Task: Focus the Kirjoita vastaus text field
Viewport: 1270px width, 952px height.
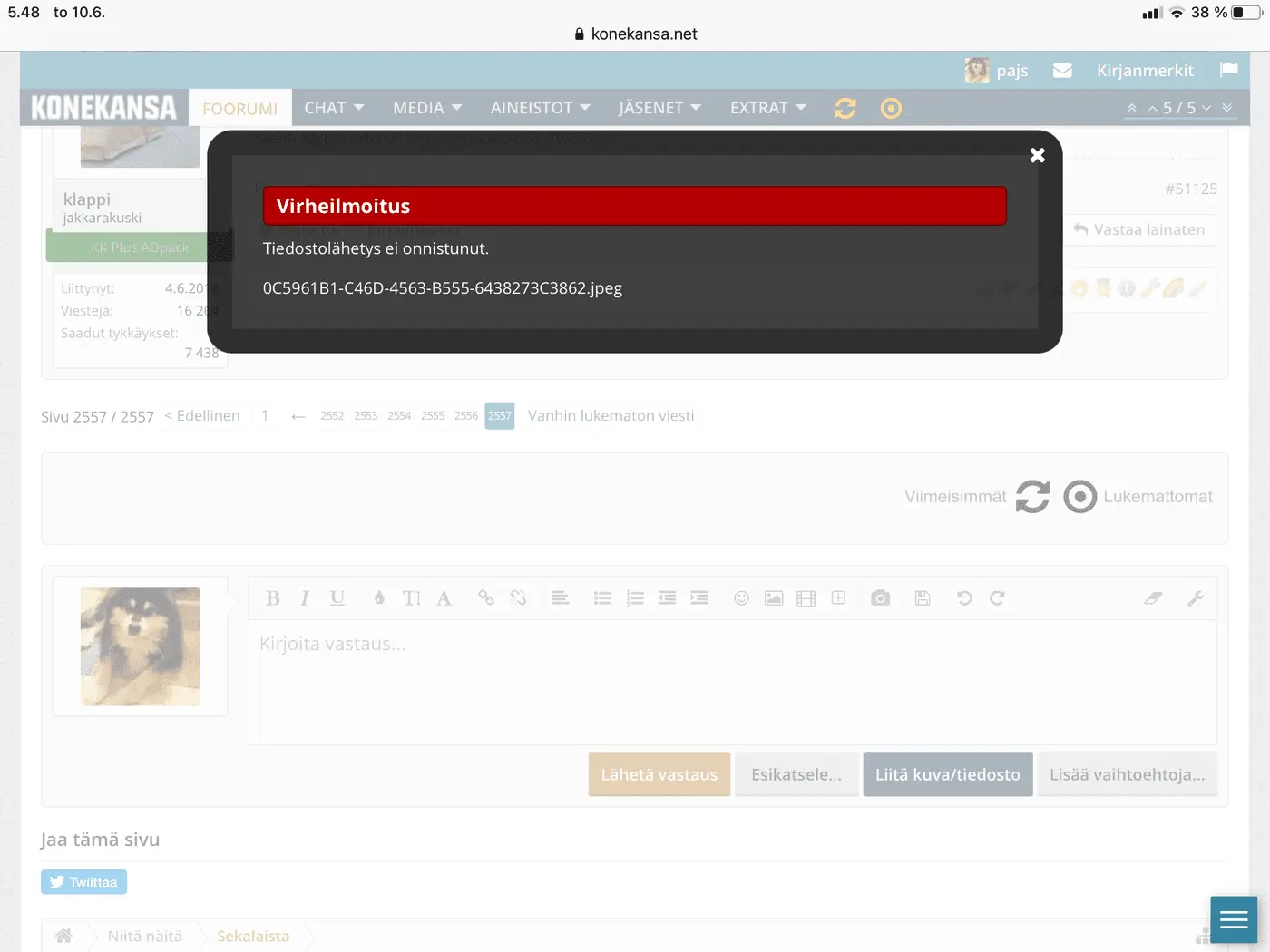Action: pos(733,682)
